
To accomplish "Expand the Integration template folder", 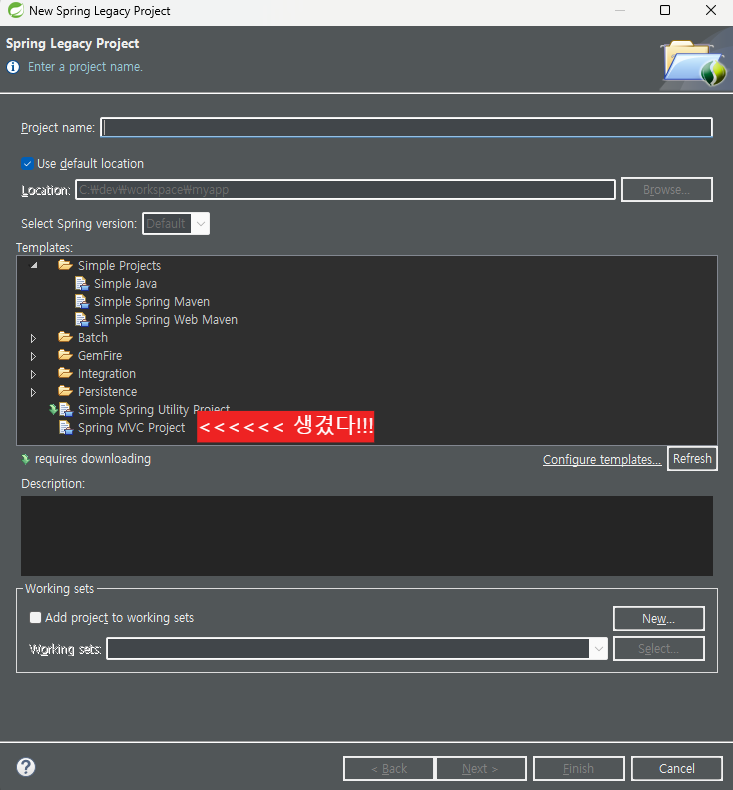I will (33, 374).
